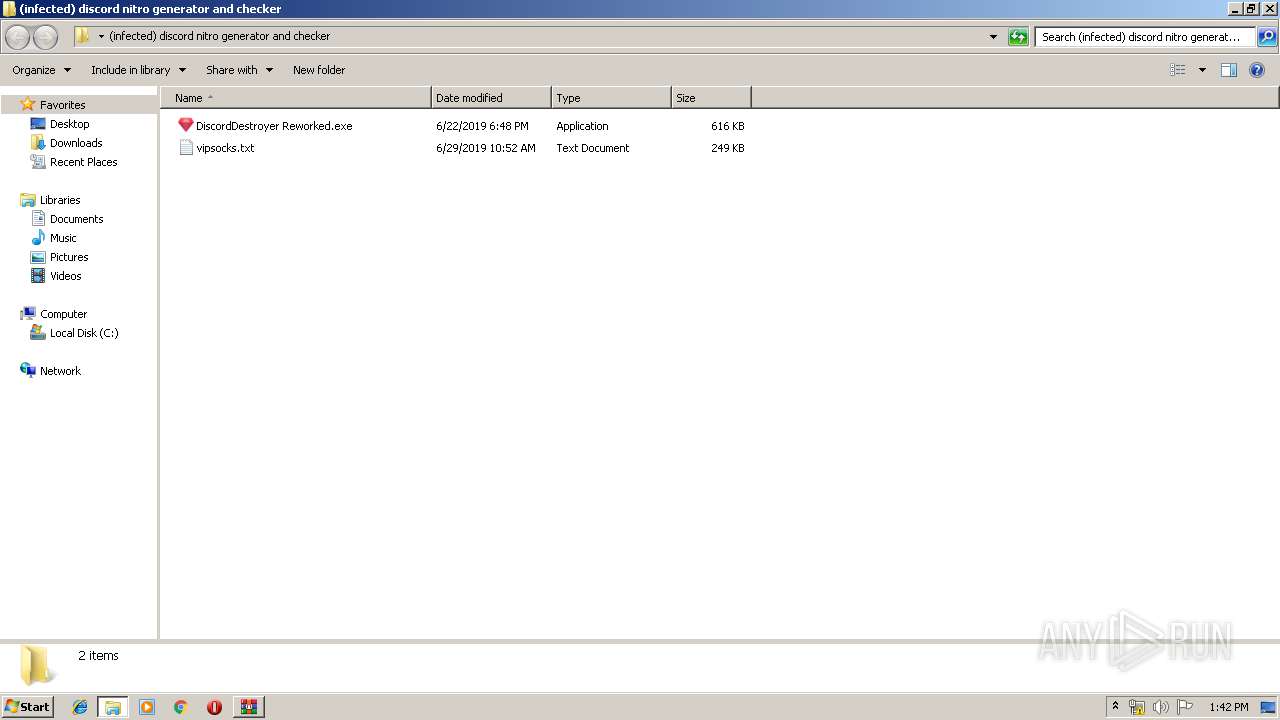
Task: Open the Action Center flag icon
Action: pyautogui.click(x=1185, y=707)
